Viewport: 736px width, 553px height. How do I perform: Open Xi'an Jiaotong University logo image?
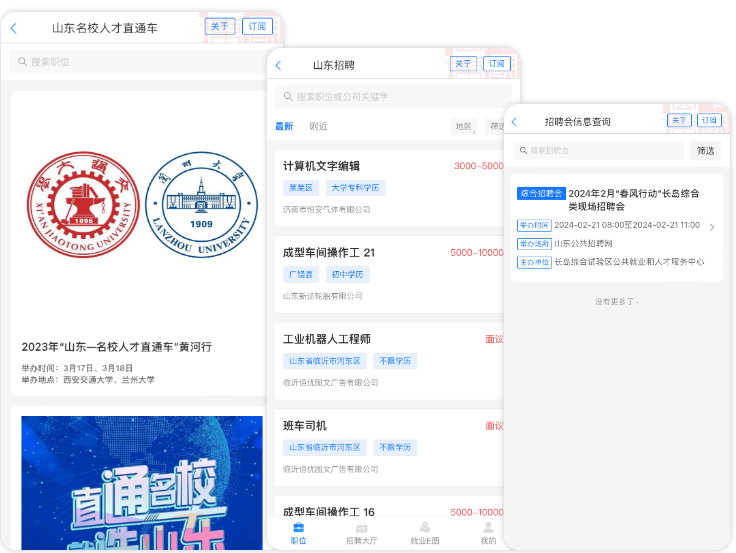83,204
